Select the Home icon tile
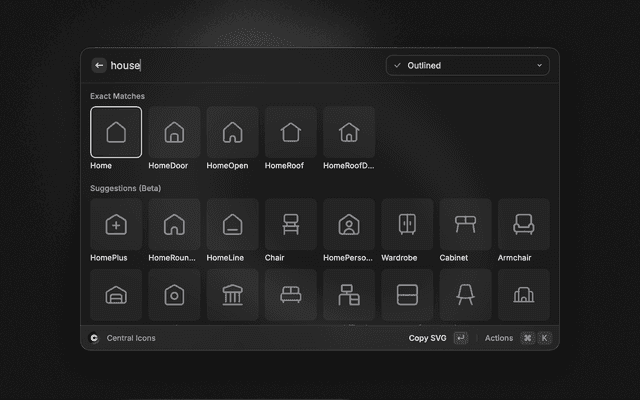640x400 pixels. pyautogui.click(x=116, y=132)
